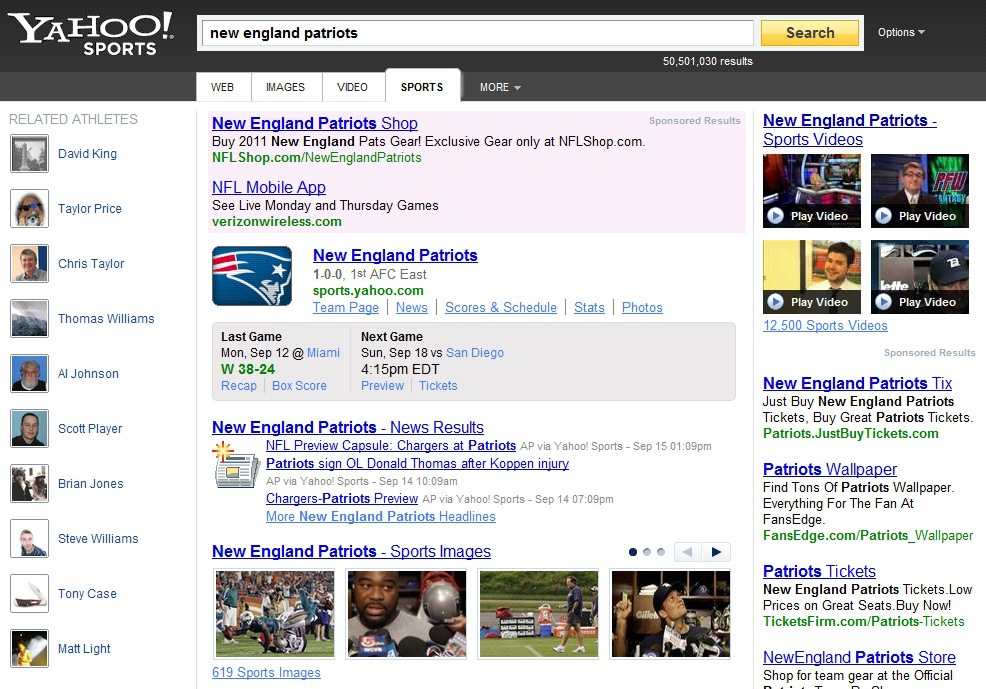The height and width of the screenshot is (689, 986).
Task: Open the Last Game Recap link
Action: click(x=239, y=385)
